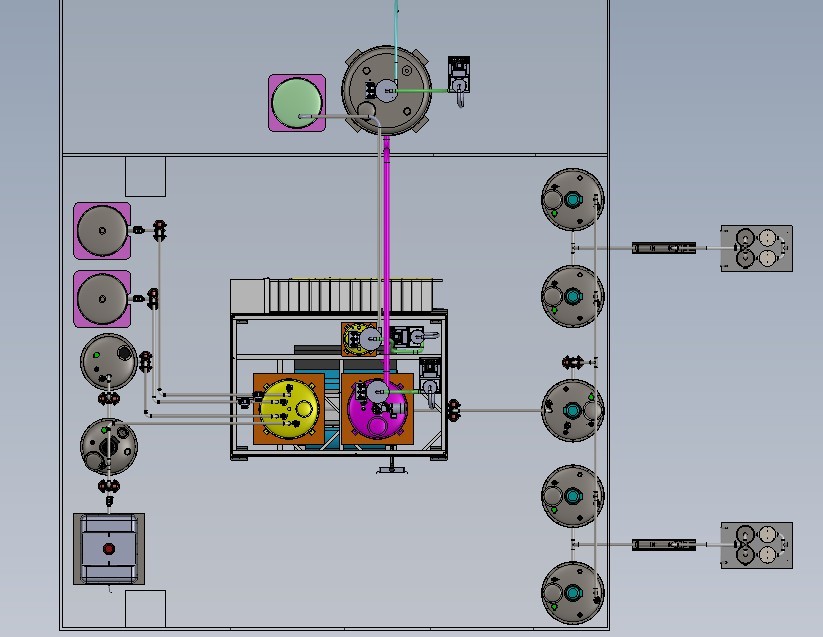
Task: Click the large top gray vessel with lugs
Action: pos(387,90)
